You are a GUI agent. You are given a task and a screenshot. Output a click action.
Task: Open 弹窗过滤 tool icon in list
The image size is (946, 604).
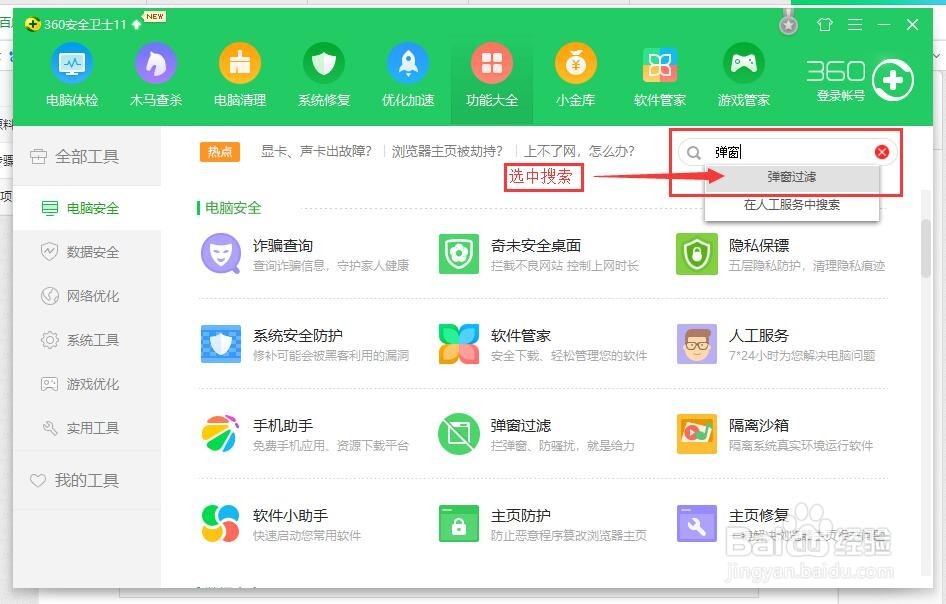click(459, 434)
